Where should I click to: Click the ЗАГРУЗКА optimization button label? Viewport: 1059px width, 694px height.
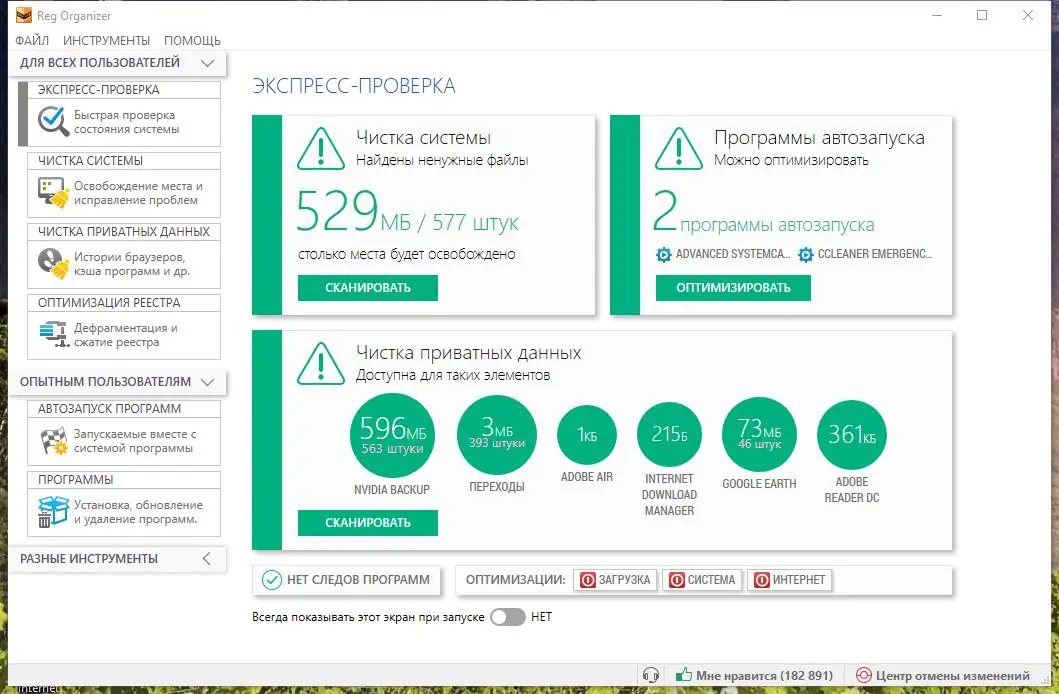tap(624, 580)
